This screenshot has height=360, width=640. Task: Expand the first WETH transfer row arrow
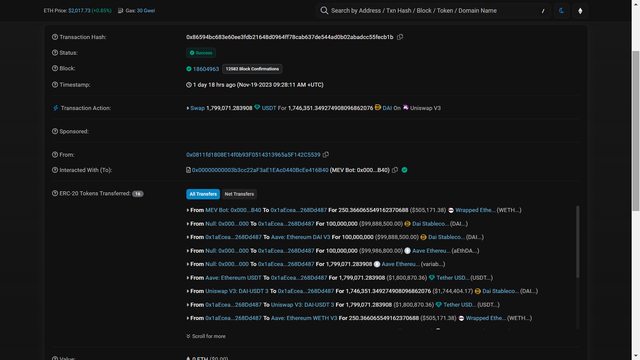[x=188, y=210]
